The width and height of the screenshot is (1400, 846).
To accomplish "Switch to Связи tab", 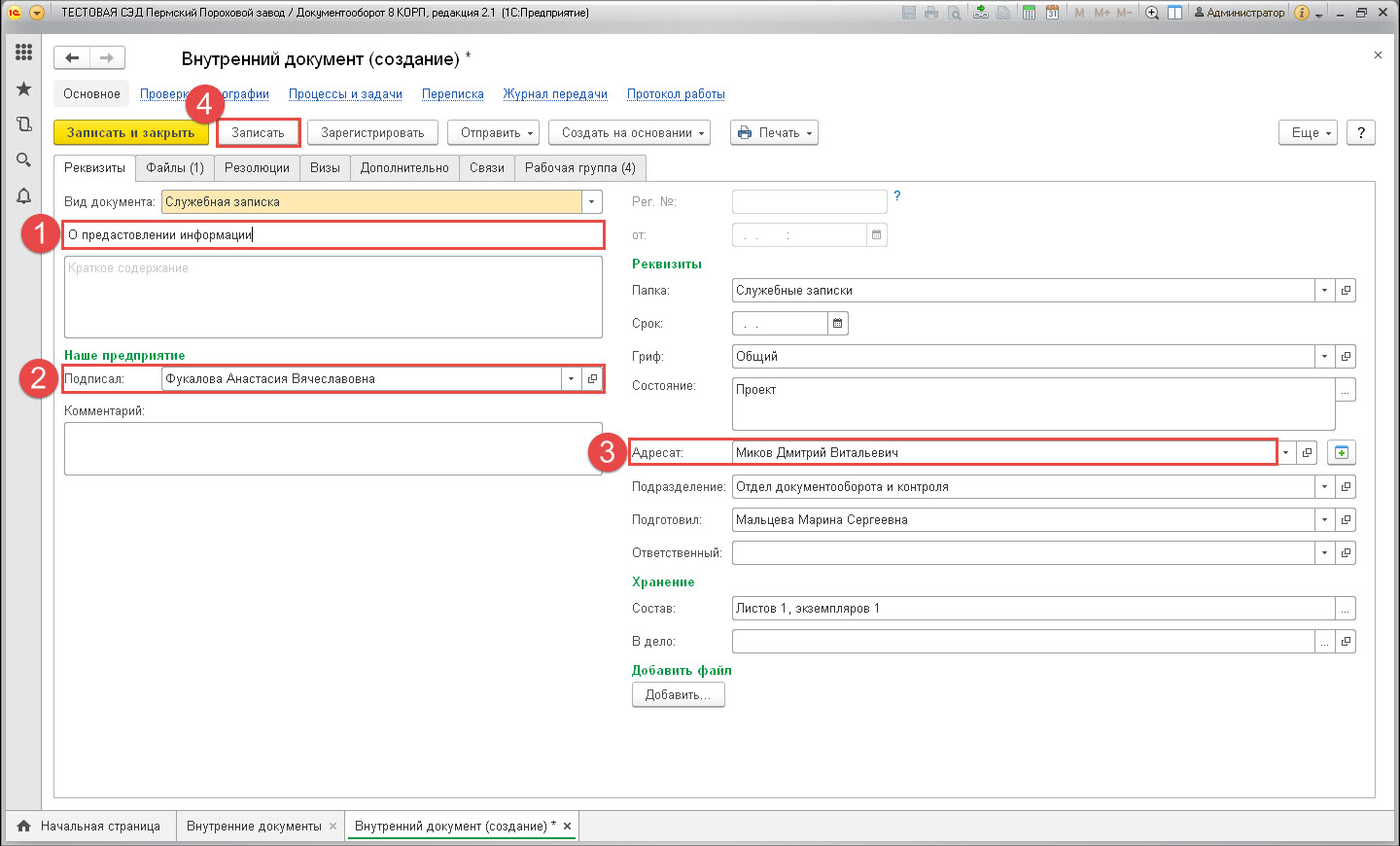I will pyautogui.click(x=486, y=167).
